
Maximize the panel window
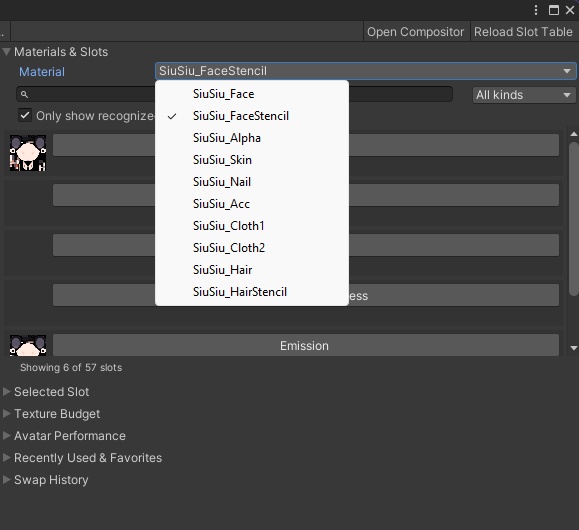554,10
